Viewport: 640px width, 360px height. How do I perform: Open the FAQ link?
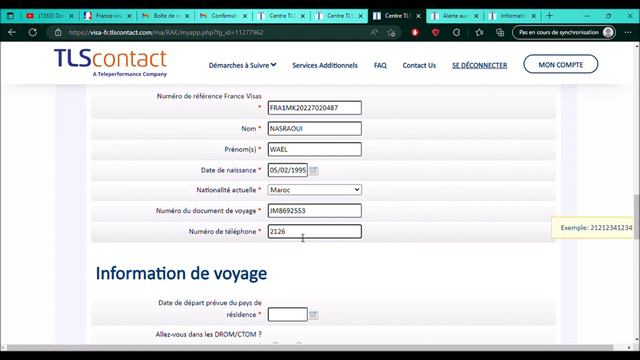380,65
